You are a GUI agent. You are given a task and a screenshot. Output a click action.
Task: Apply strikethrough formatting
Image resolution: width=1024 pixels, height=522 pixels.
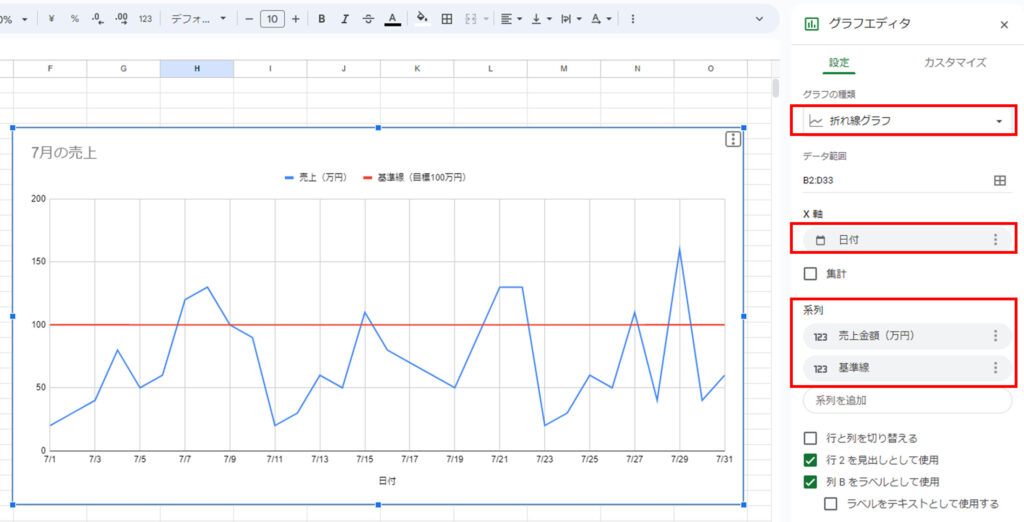pos(368,19)
